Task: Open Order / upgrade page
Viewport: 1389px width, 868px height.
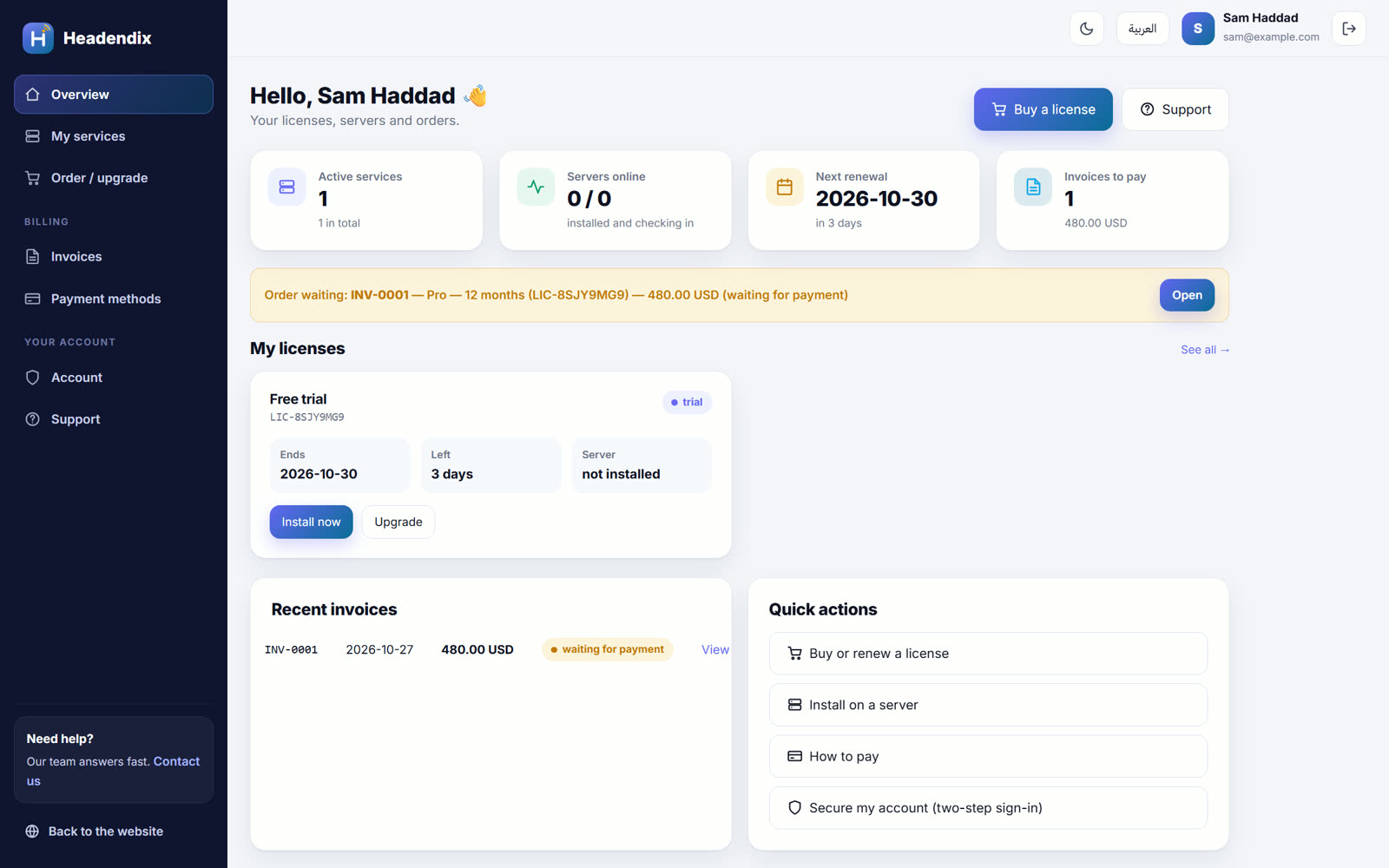Action: [x=114, y=178]
